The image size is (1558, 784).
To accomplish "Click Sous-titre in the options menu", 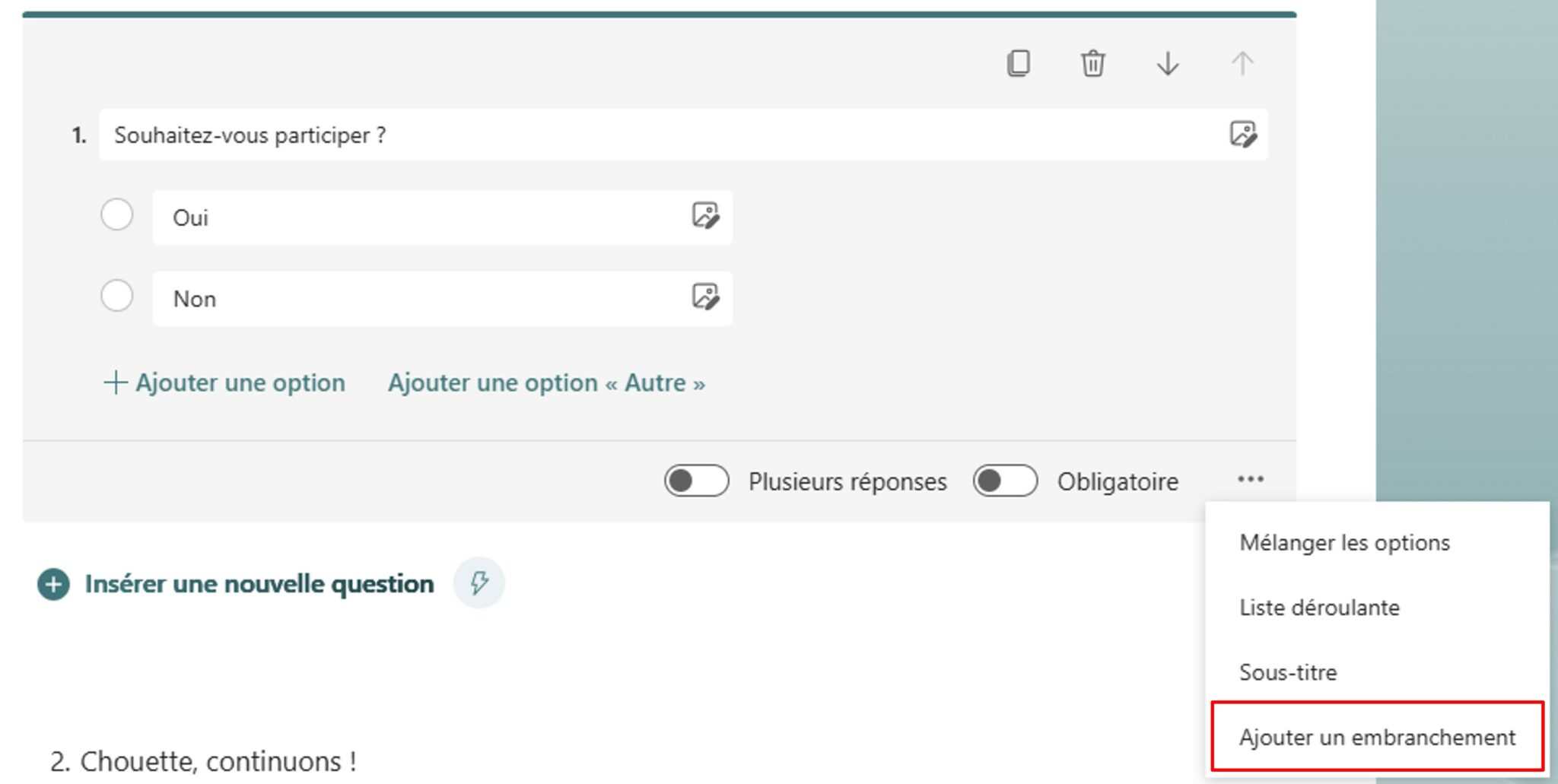I will pos(1289,672).
